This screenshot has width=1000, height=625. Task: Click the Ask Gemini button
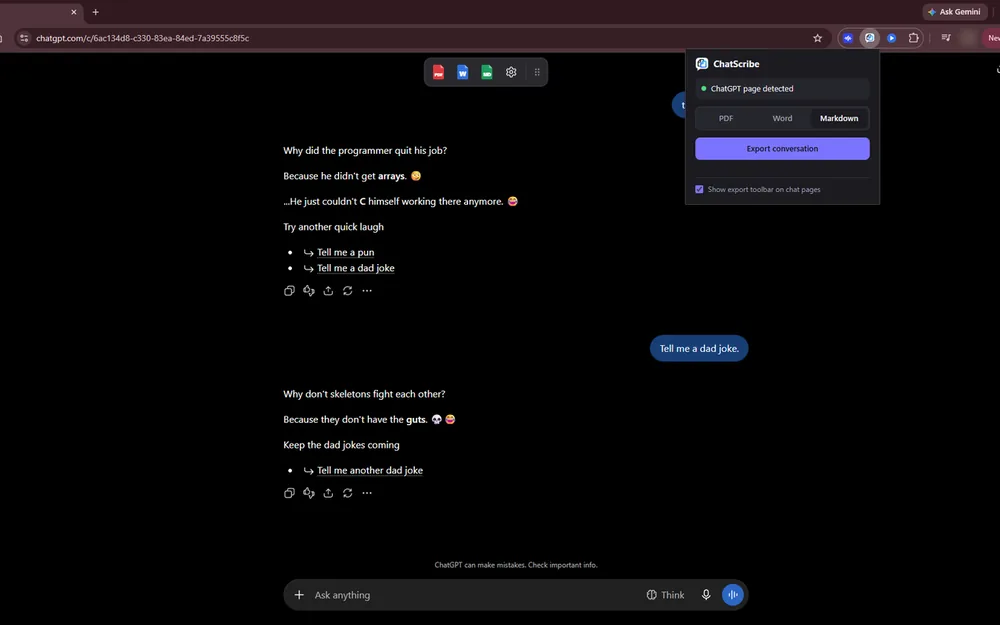click(x=955, y=11)
